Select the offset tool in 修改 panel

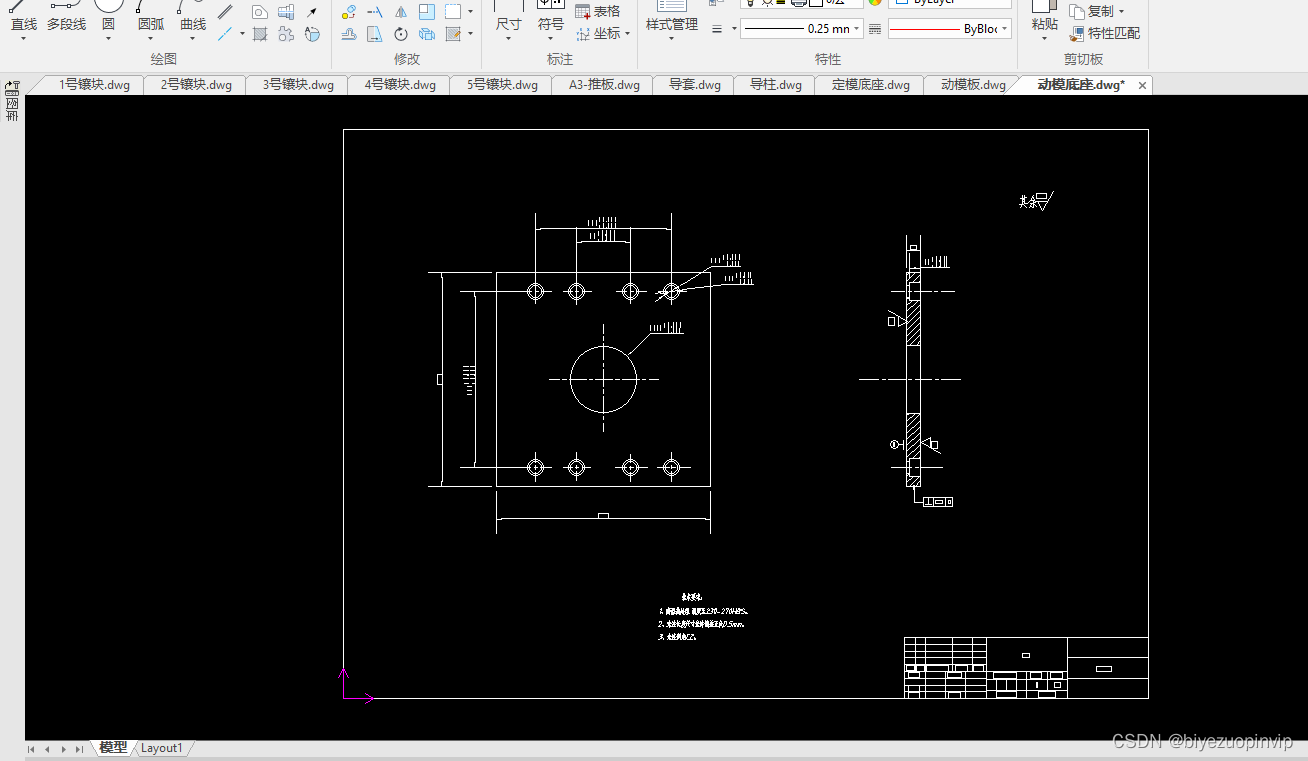[349, 34]
